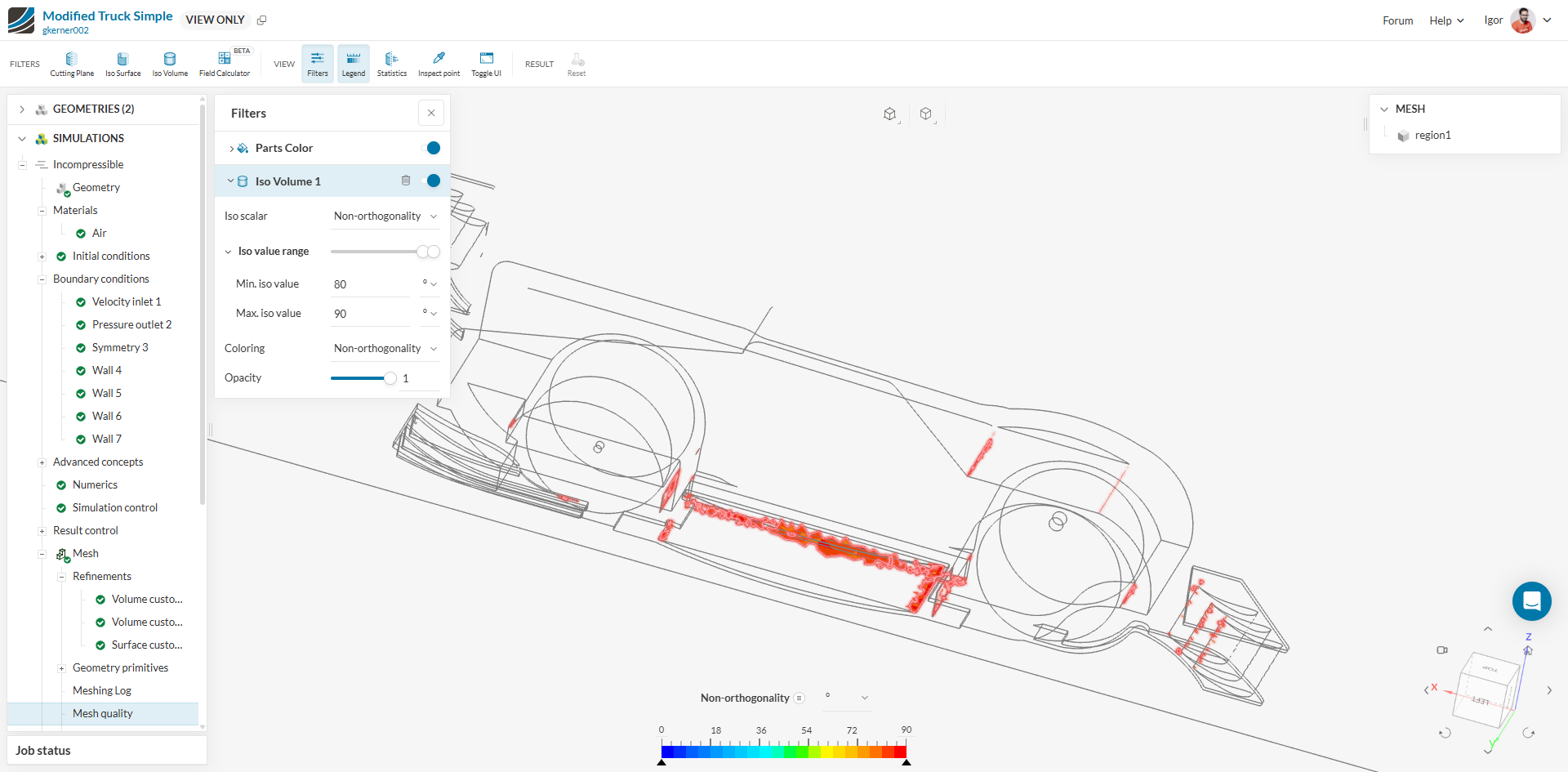
Task: Toggle the Legend display
Action: (x=354, y=64)
